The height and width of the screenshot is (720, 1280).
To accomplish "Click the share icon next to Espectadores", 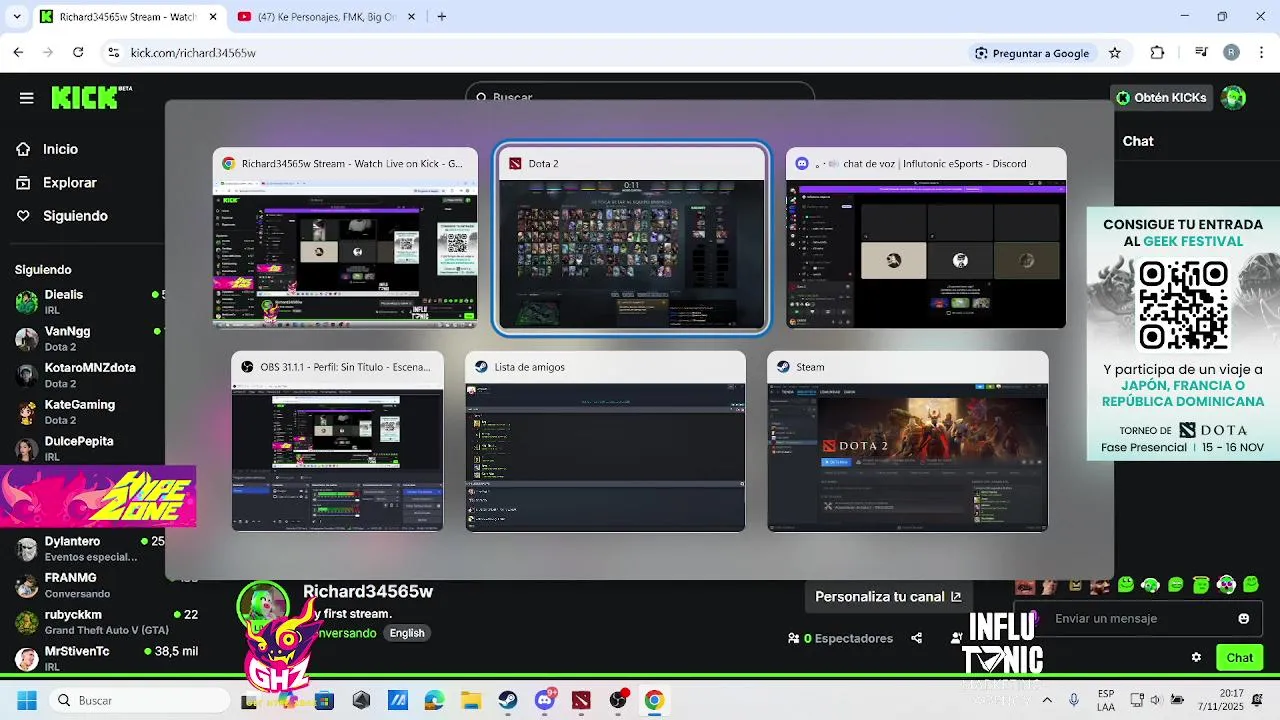I will (916, 638).
